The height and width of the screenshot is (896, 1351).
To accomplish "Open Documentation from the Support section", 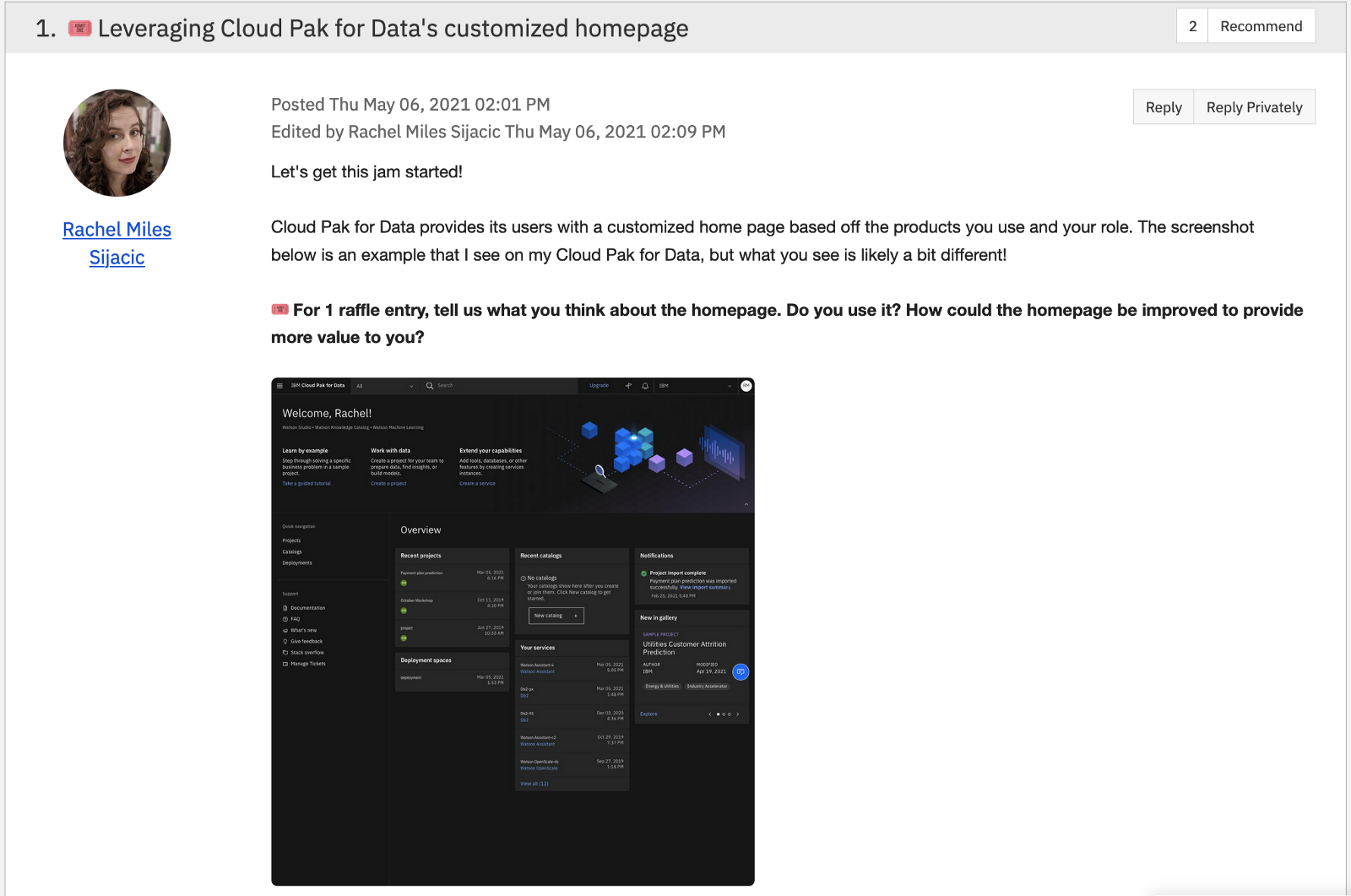I will 308,608.
